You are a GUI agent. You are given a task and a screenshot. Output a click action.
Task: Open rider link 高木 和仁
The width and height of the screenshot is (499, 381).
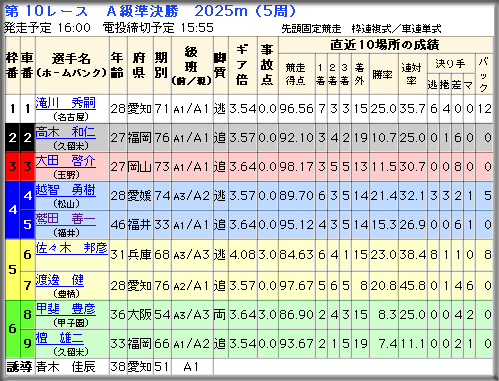(x=66, y=132)
